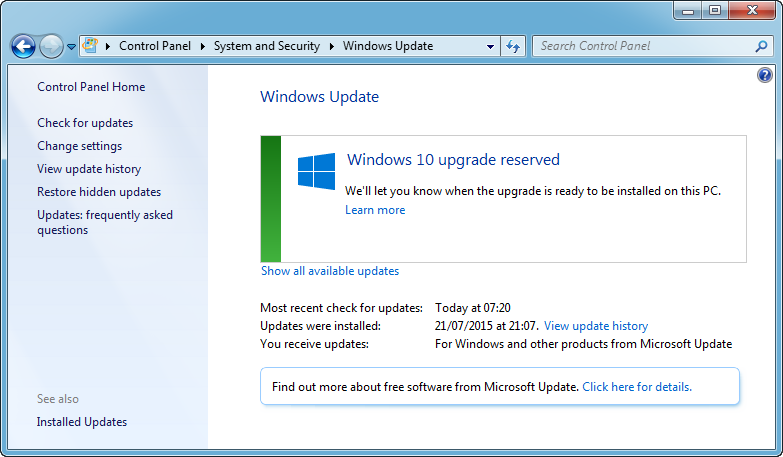This screenshot has height=457, width=783.
Task: Maximize the Windows Update window
Action: pyautogui.click(x=715, y=11)
